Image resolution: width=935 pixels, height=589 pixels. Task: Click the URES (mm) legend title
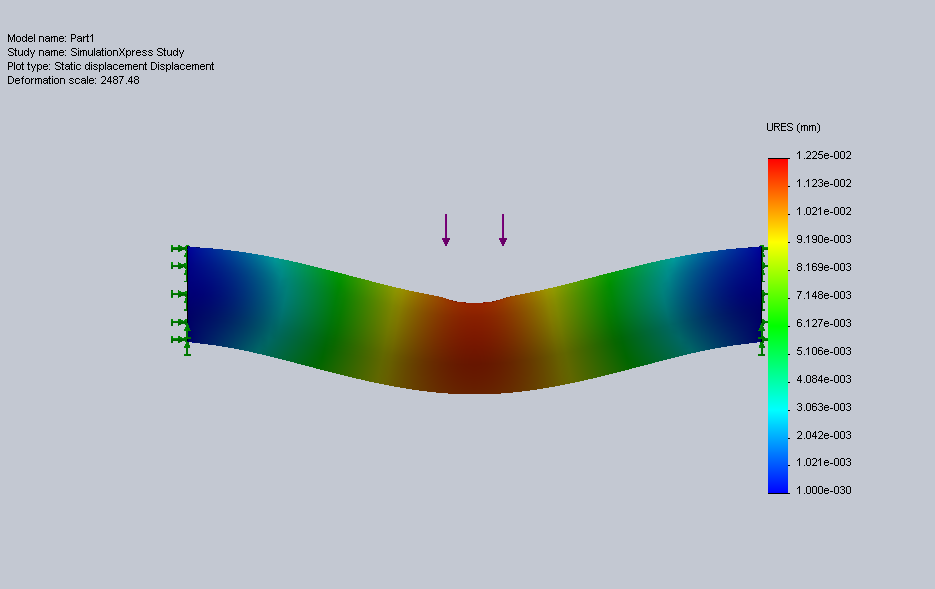tap(793, 128)
